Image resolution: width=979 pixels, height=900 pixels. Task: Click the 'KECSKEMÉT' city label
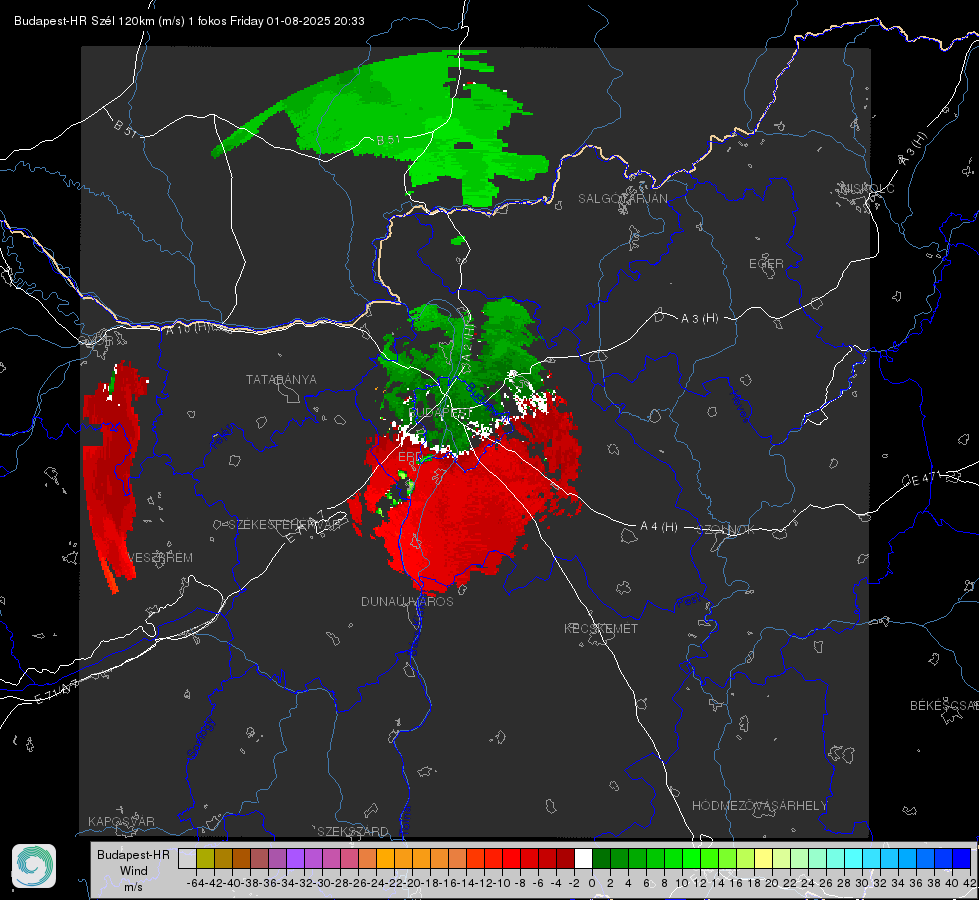tap(601, 628)
